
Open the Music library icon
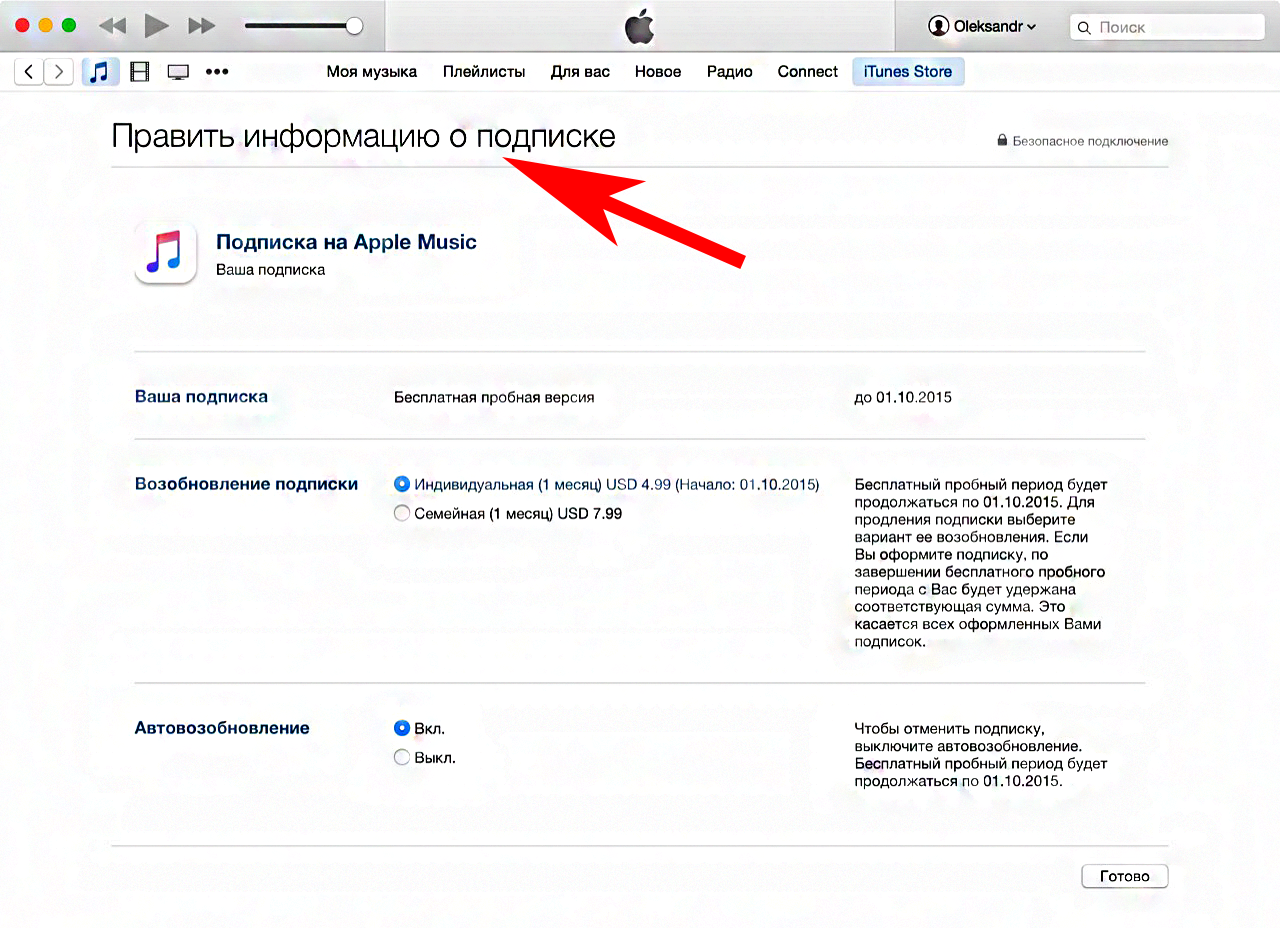100,71
